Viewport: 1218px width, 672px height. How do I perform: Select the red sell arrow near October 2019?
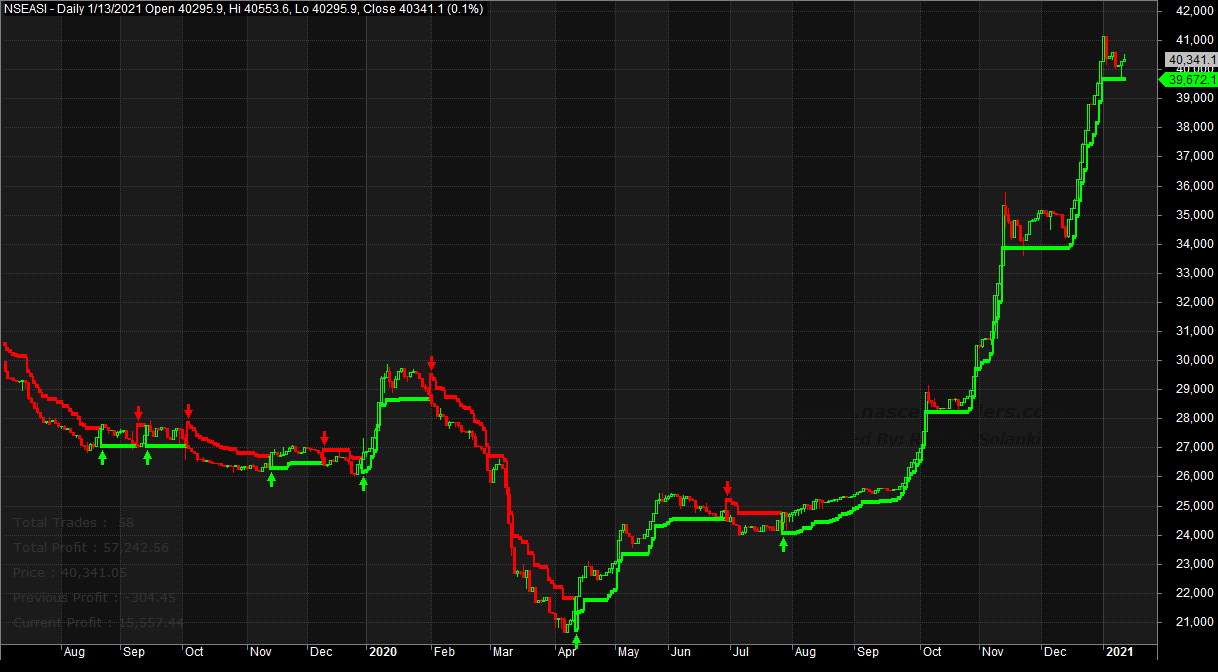pos(188,411)
